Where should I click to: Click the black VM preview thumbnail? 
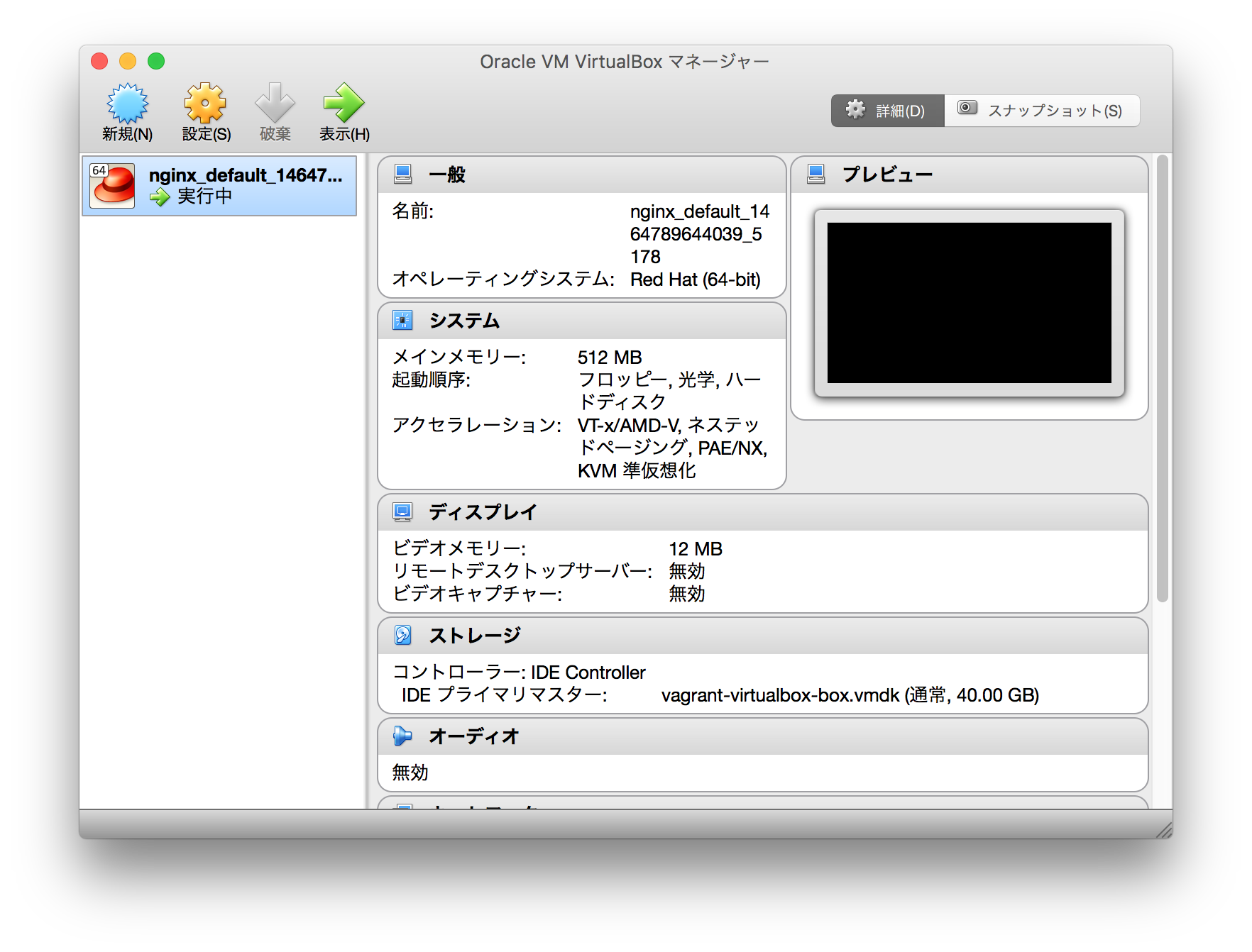969,303
